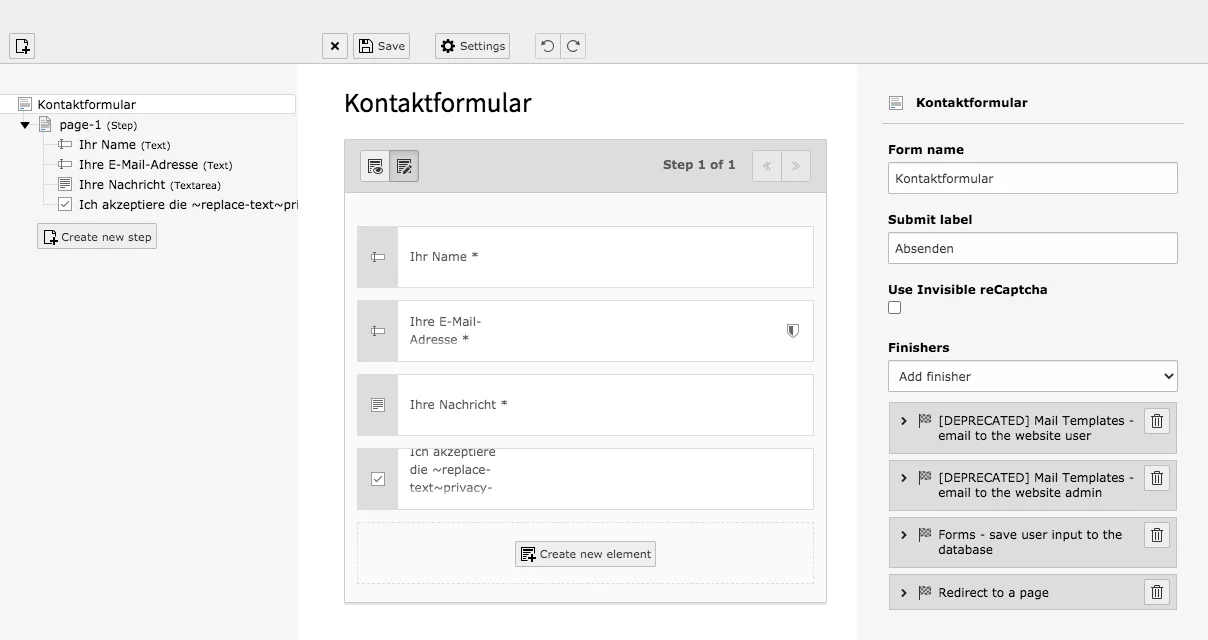Image resolution: width=1208 pixels, height=640 pixels.
Task: Undo the last change
Action: tap(546, 45)
